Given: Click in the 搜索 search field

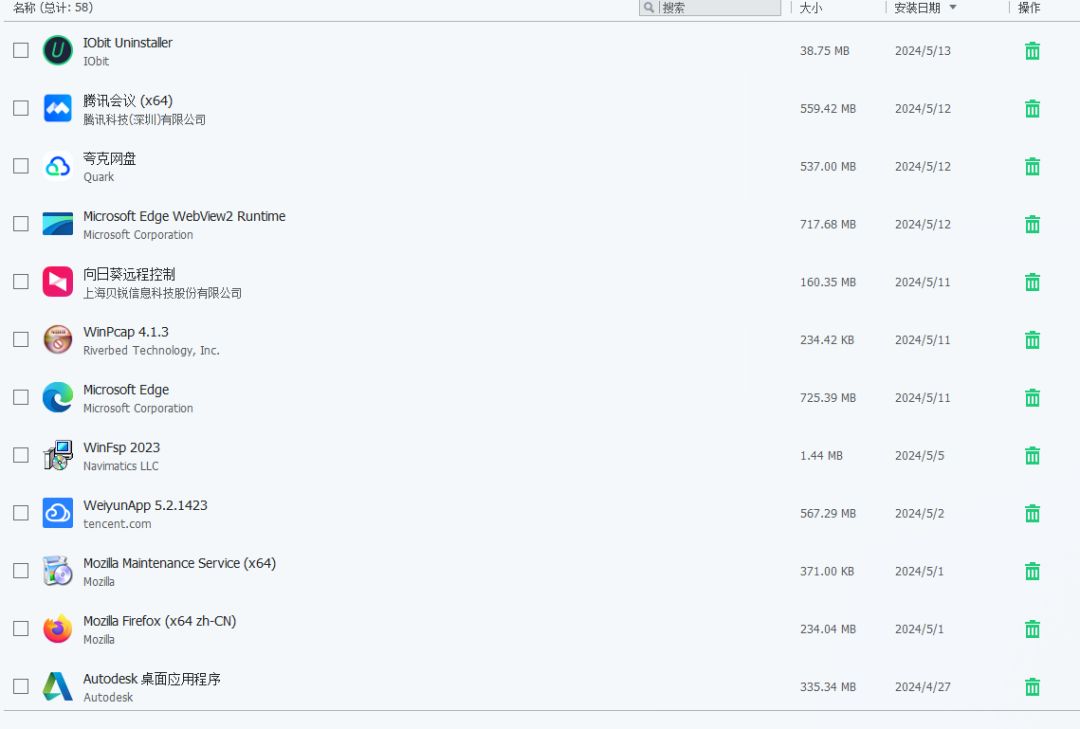Looking at the screenshot, I should [x=710, y=8].
